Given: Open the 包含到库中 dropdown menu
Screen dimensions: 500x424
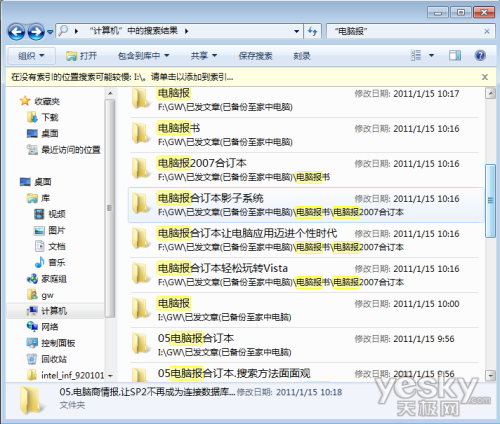Looking at the screenshot, I should (144, 56).
